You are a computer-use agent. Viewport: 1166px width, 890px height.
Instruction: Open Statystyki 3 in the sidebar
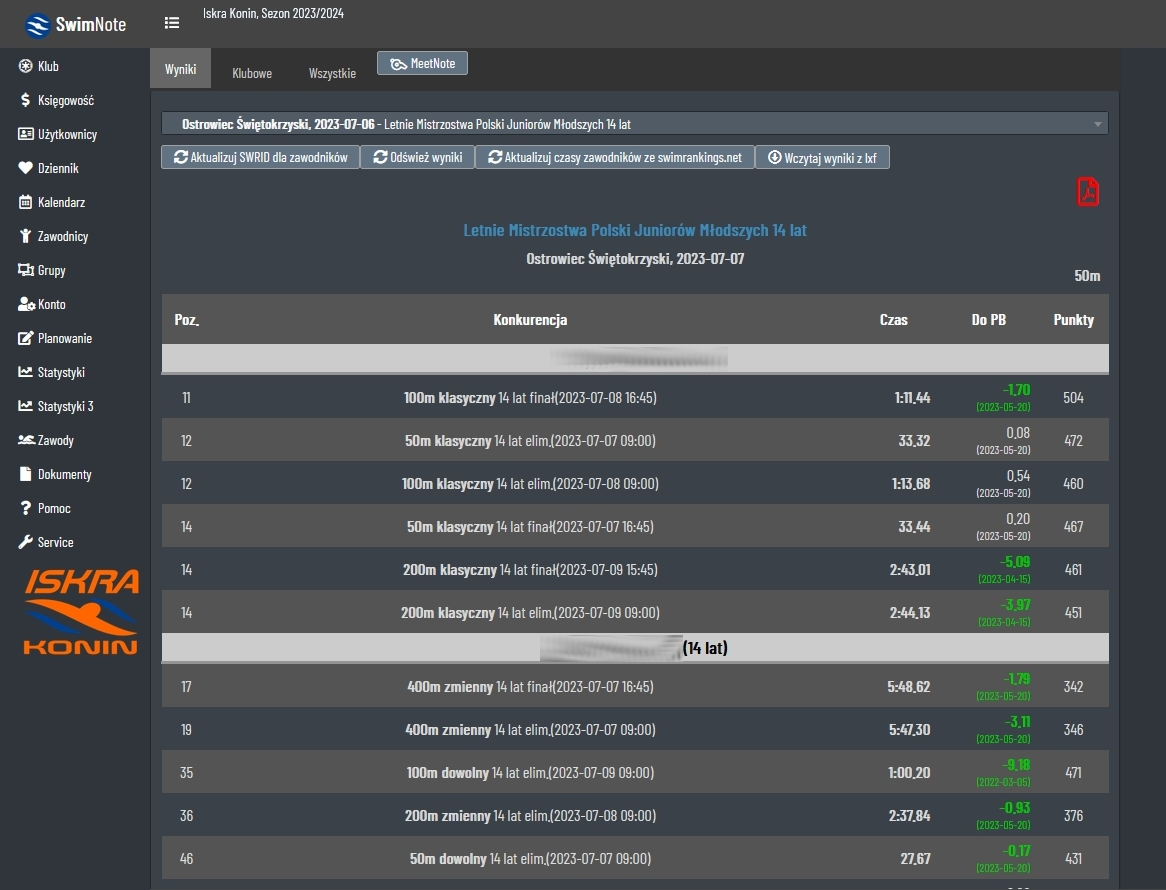click(x=65, y=406)
